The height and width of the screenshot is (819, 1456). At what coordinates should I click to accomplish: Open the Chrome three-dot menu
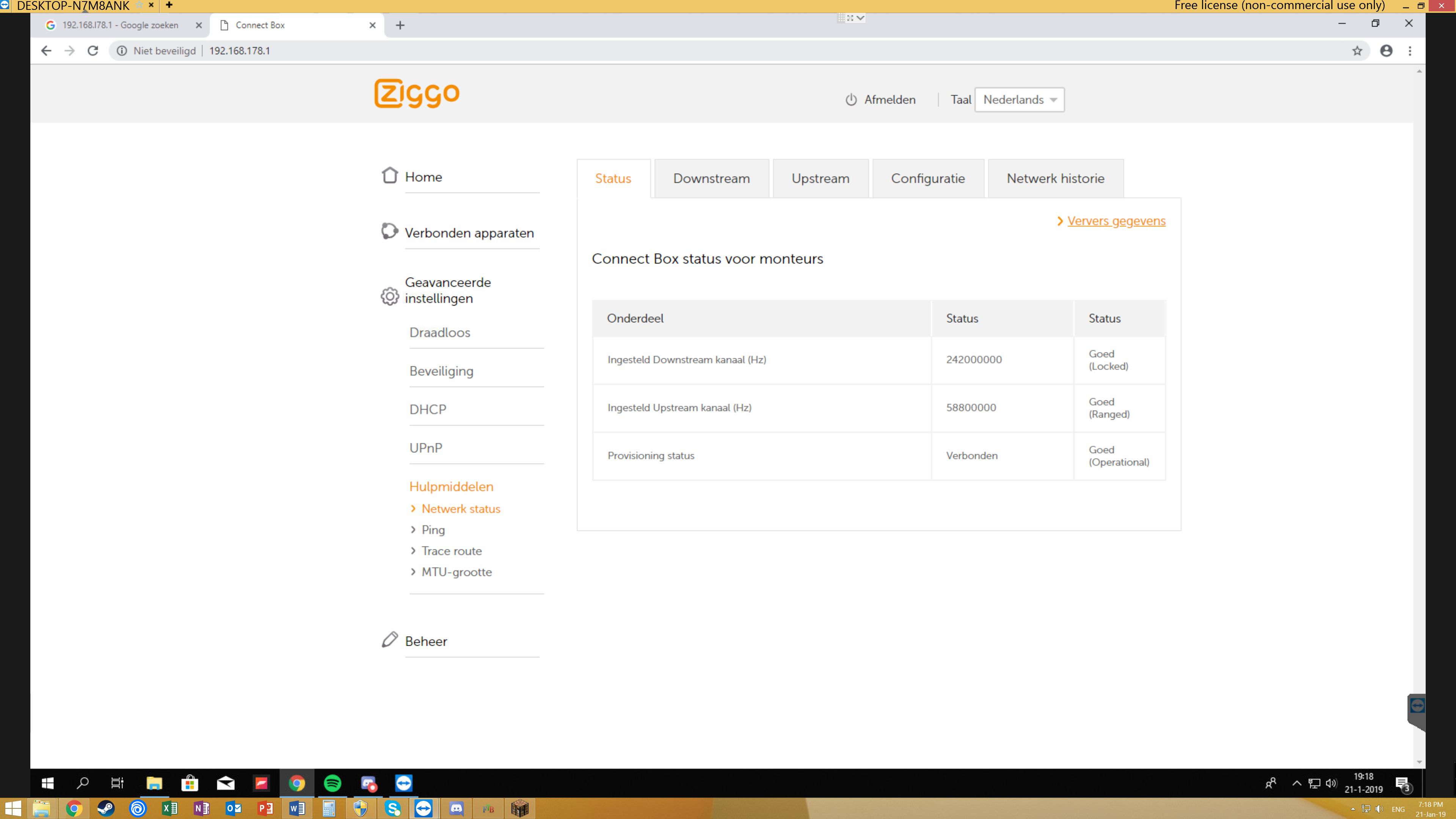1410,51
